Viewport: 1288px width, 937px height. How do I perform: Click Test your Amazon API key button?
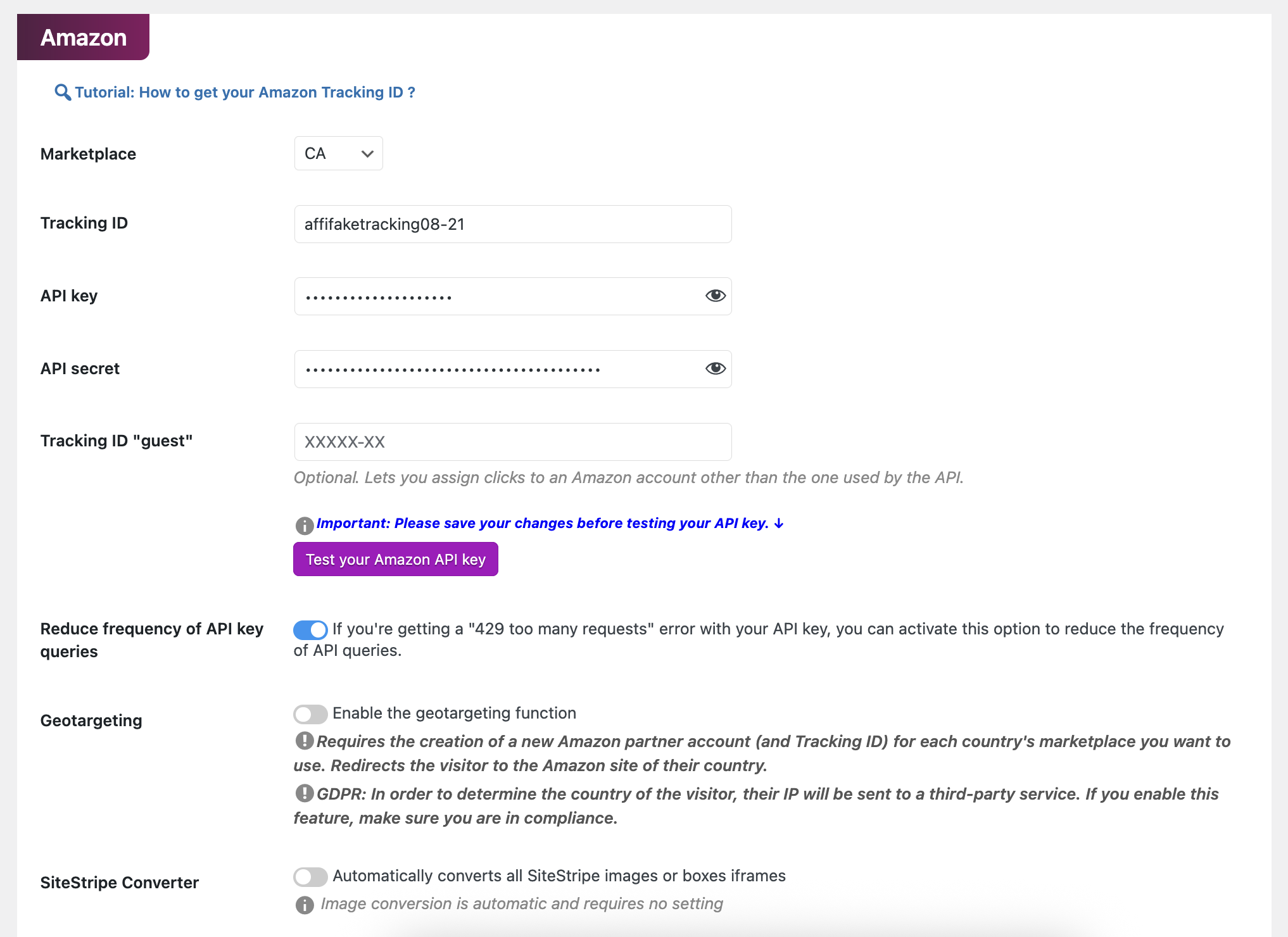[396, 559]
